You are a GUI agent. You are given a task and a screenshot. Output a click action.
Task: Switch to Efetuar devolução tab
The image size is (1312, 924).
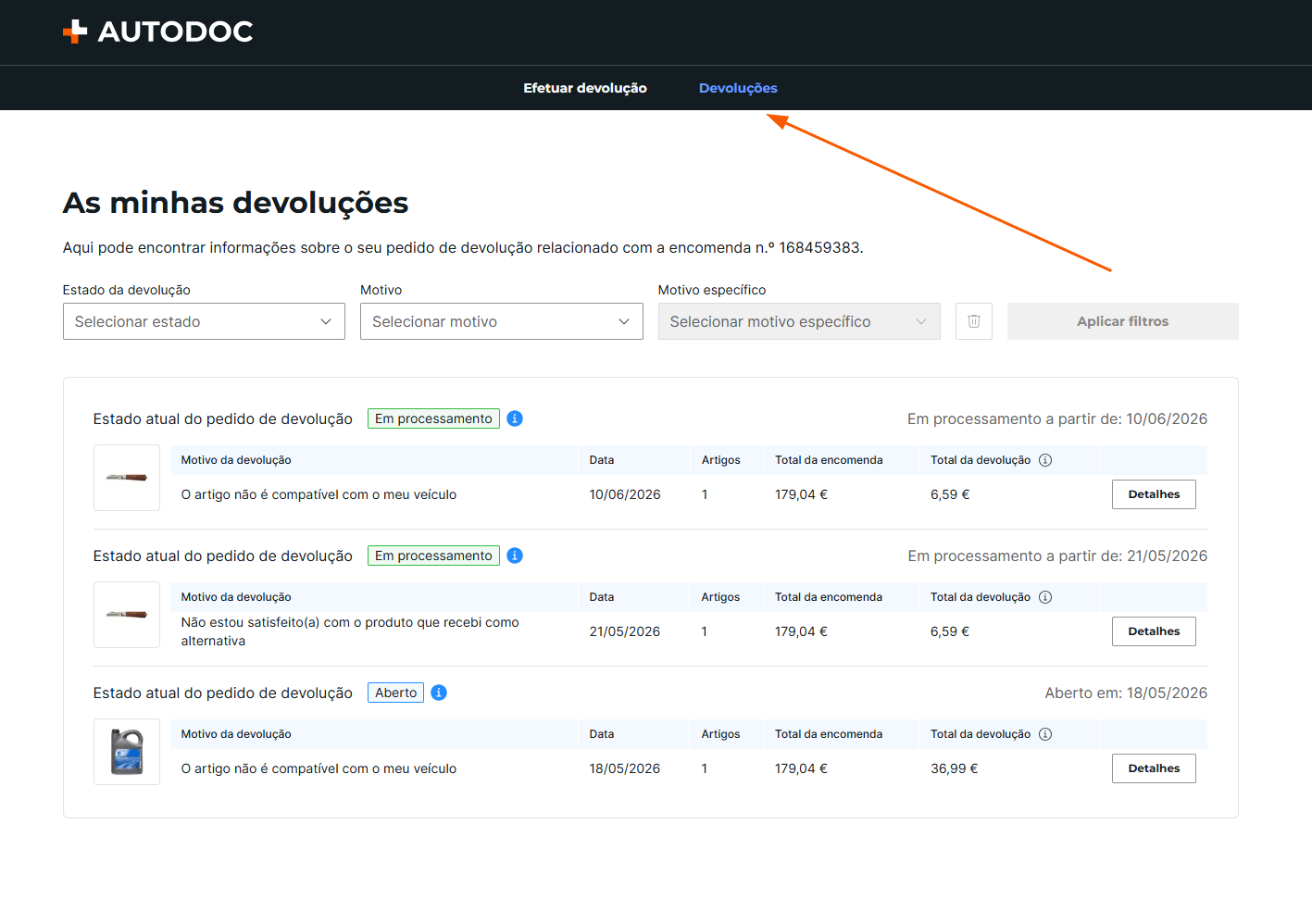[585, 88]
